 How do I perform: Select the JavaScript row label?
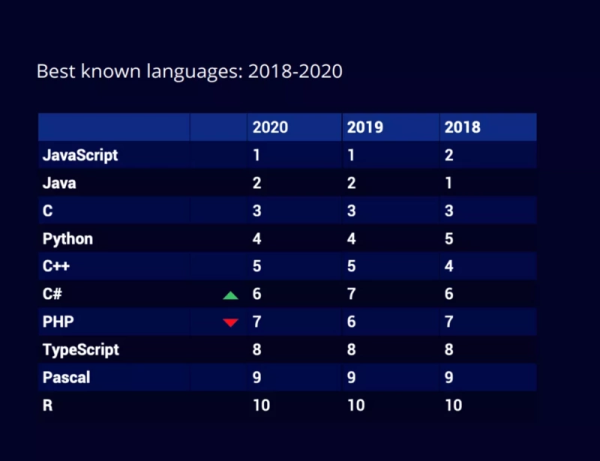click(x=80, y=155)
